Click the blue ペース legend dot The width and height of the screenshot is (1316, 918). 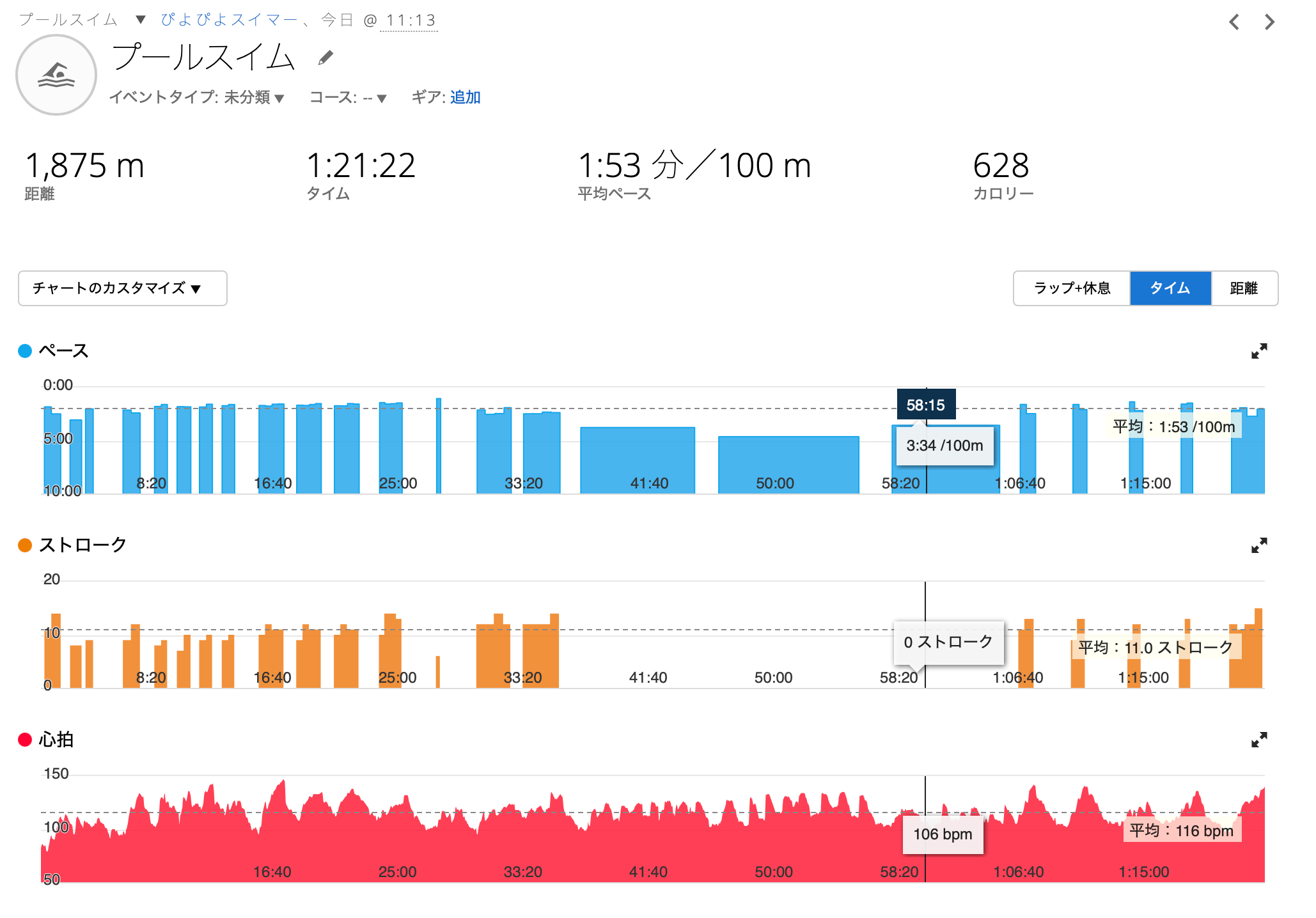point(25,351)
